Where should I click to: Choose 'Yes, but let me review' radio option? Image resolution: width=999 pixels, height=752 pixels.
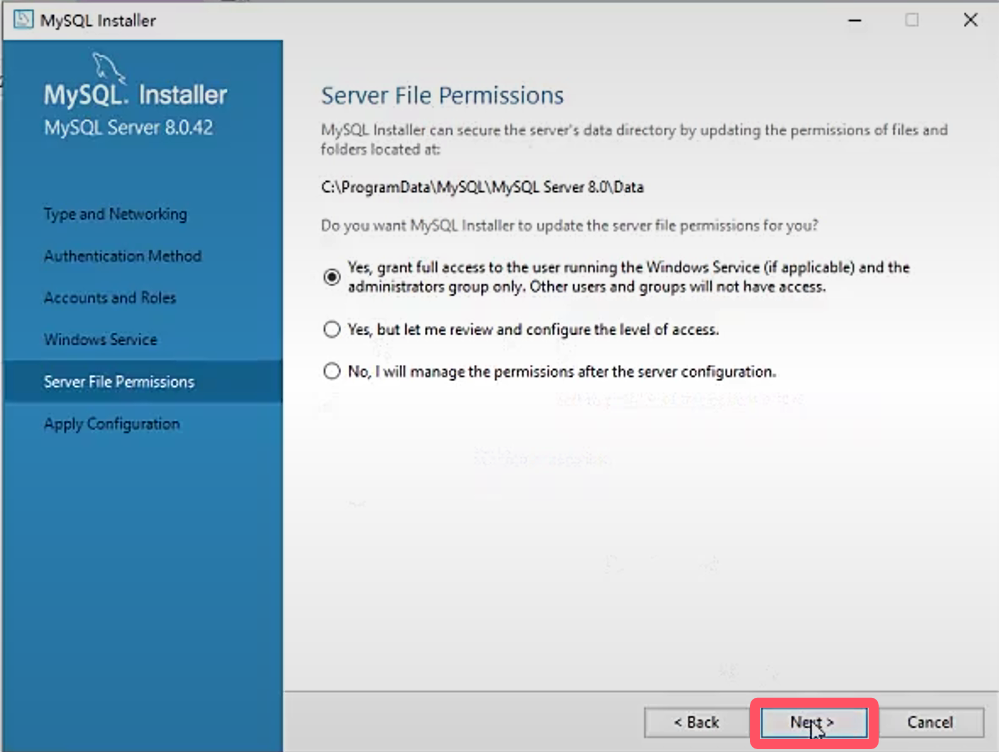point(332,329)
